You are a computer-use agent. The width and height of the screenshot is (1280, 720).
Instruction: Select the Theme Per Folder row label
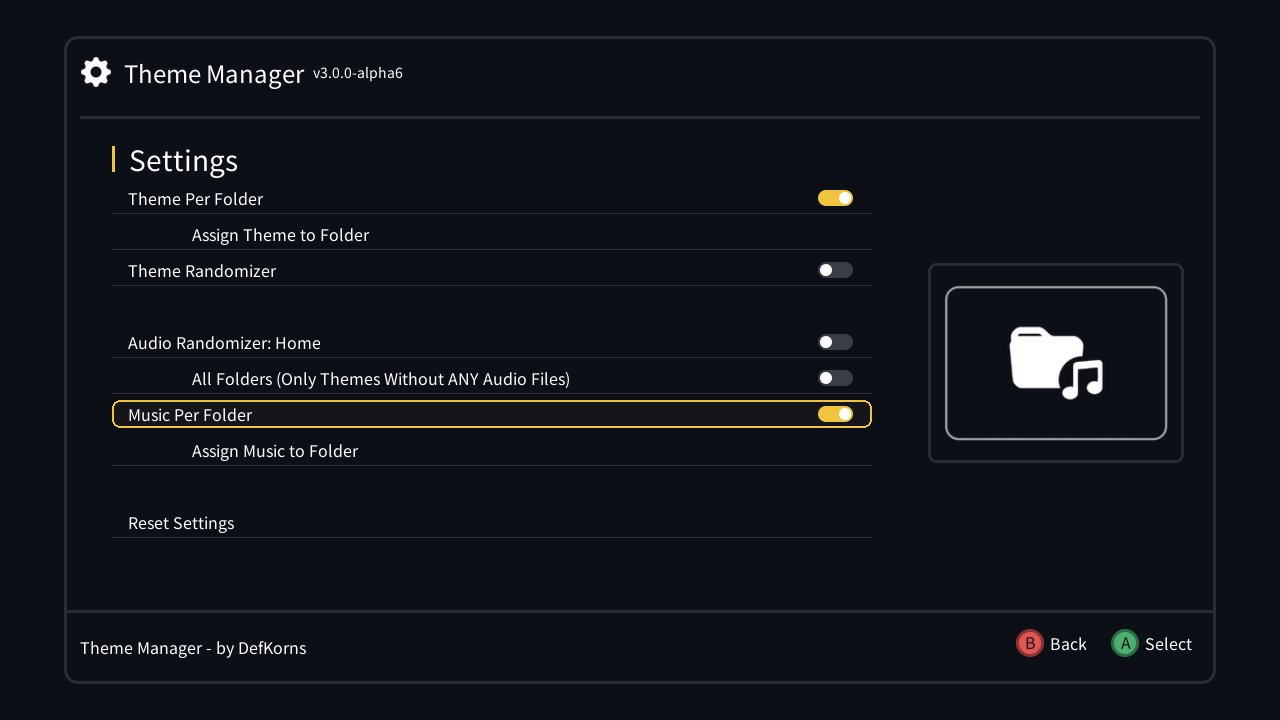(196, 199)
